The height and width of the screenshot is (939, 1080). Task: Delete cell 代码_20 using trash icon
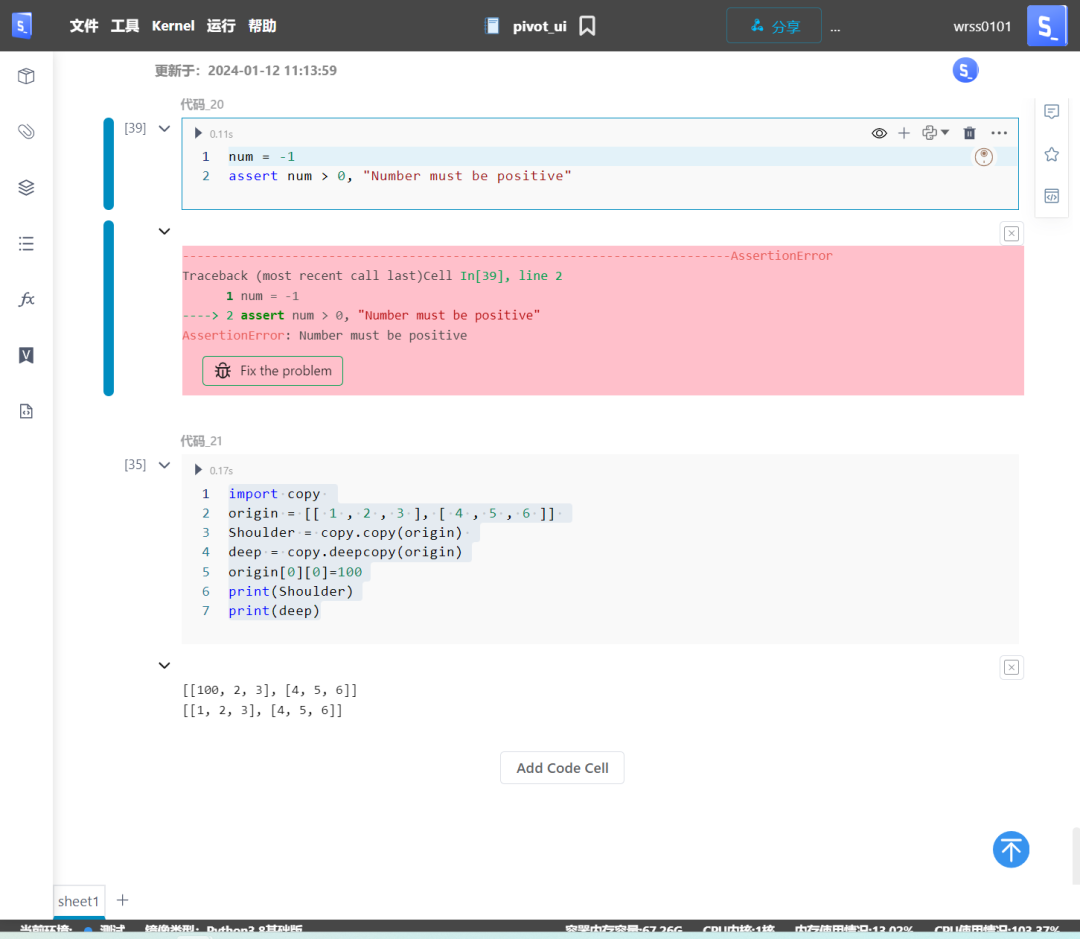click(969, 132)
